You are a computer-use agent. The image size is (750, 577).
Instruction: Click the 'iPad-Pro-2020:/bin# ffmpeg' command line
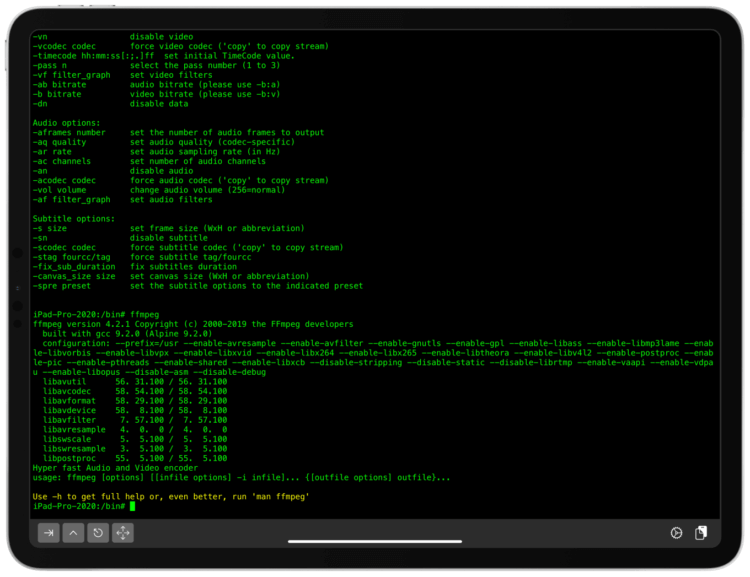(x=96, y=314)
